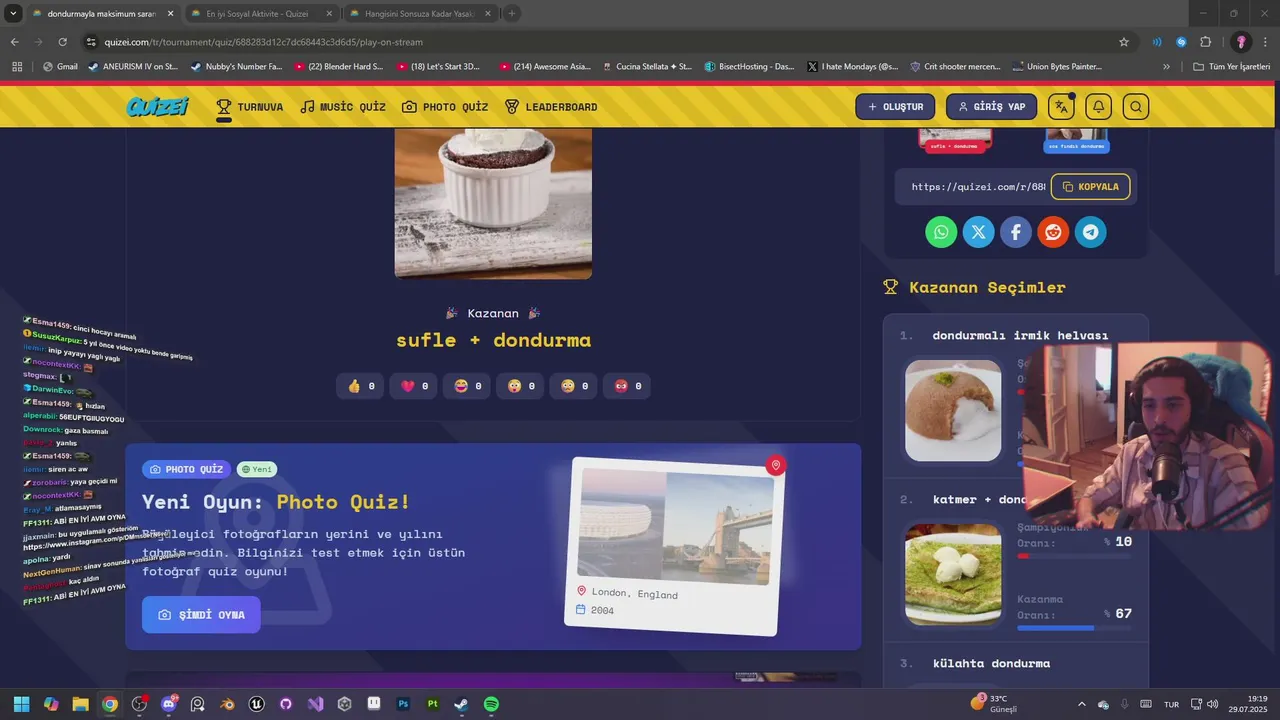The height and width of the screenshot is (720, 1280).
Task: Click the Kazanan Seçimler heading
Action: pos(987,288)
